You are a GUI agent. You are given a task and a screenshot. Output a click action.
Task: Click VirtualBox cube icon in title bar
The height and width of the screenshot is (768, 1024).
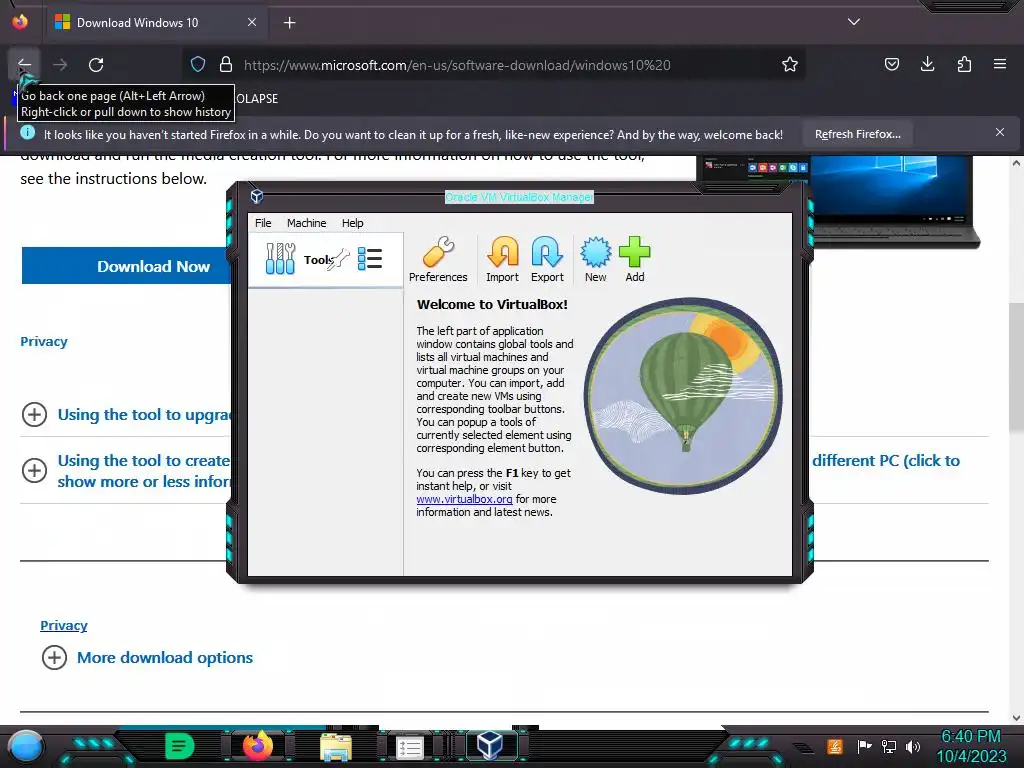coord(257,196)
